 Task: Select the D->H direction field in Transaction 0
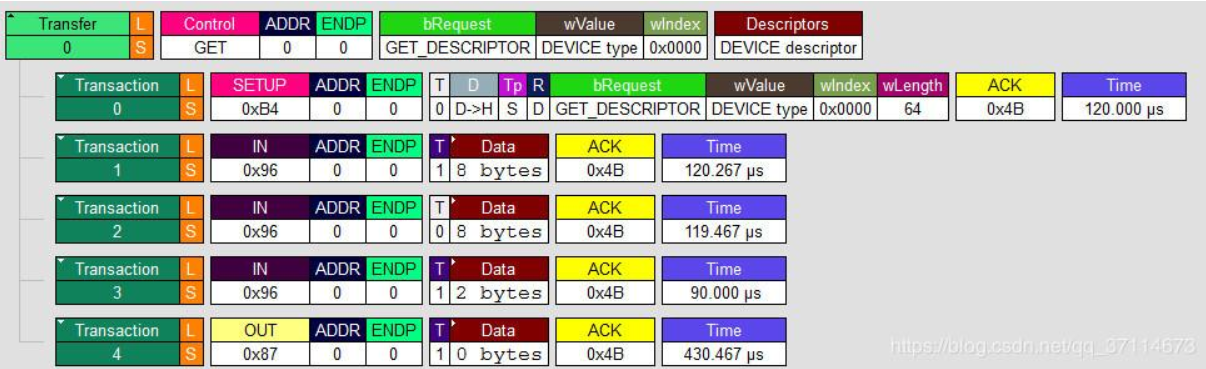click(474, 97)
